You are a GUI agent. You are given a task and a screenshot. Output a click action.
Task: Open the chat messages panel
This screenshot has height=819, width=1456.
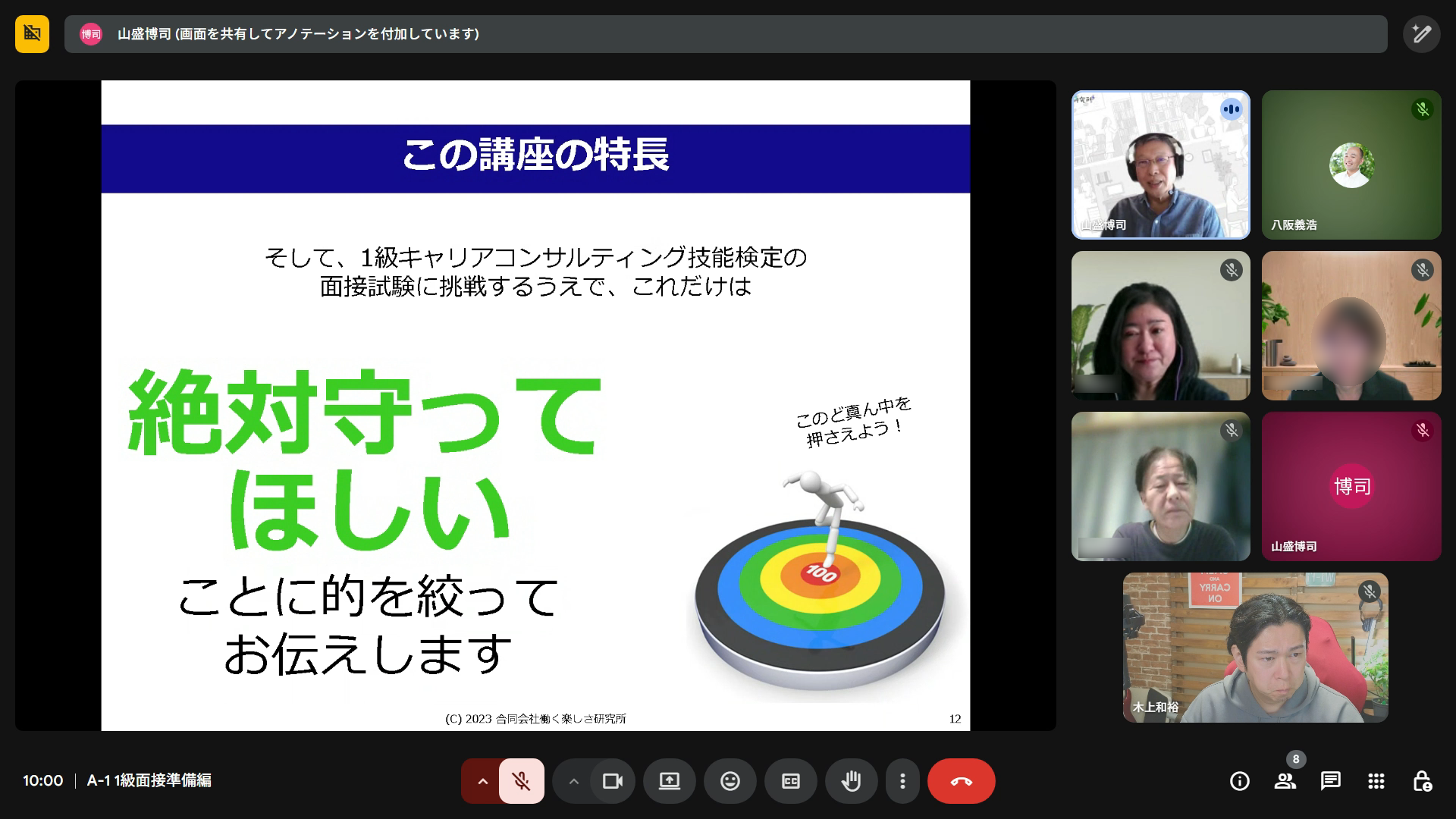tap(1330, 781)
